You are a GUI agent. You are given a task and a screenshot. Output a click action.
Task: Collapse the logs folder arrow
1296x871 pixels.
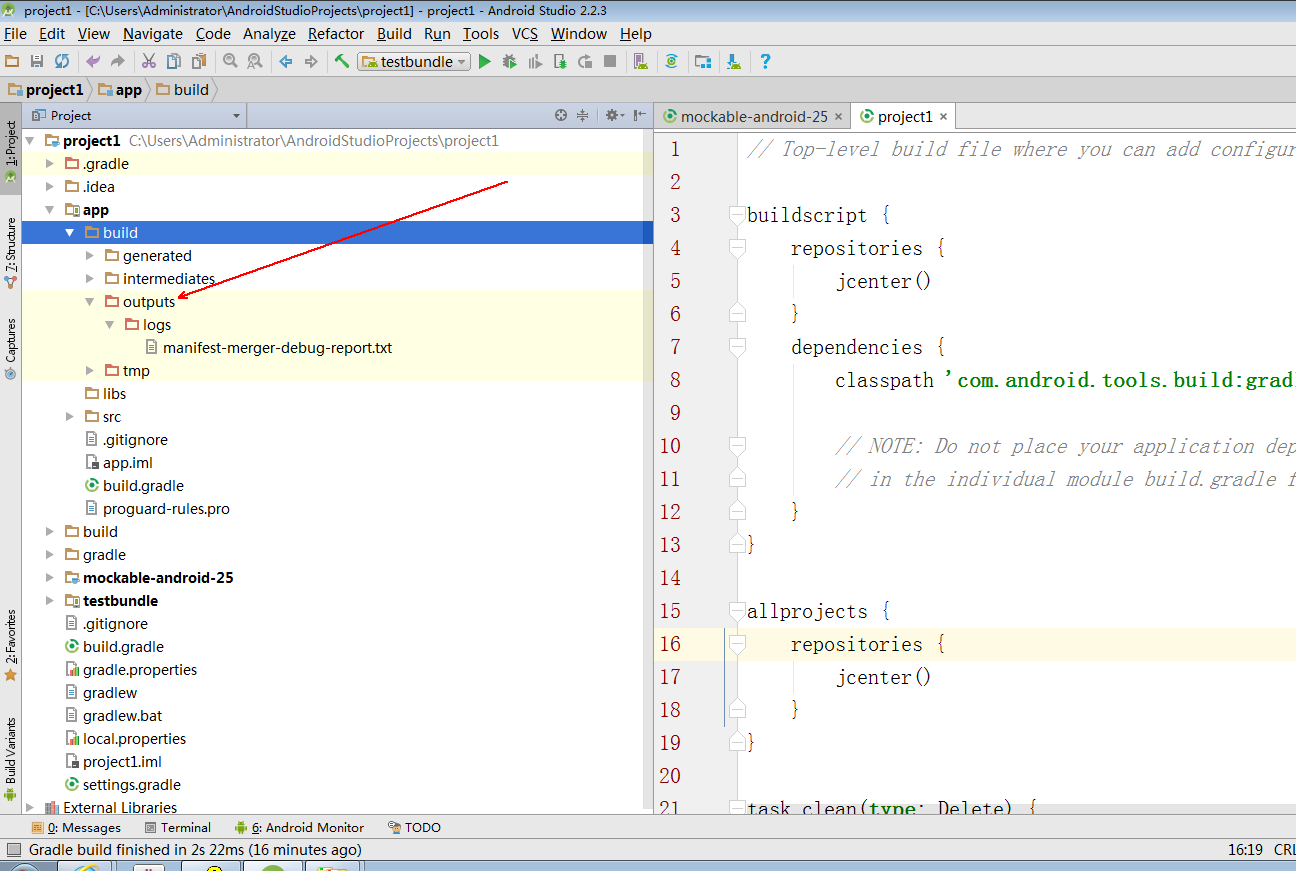point(110,325)
